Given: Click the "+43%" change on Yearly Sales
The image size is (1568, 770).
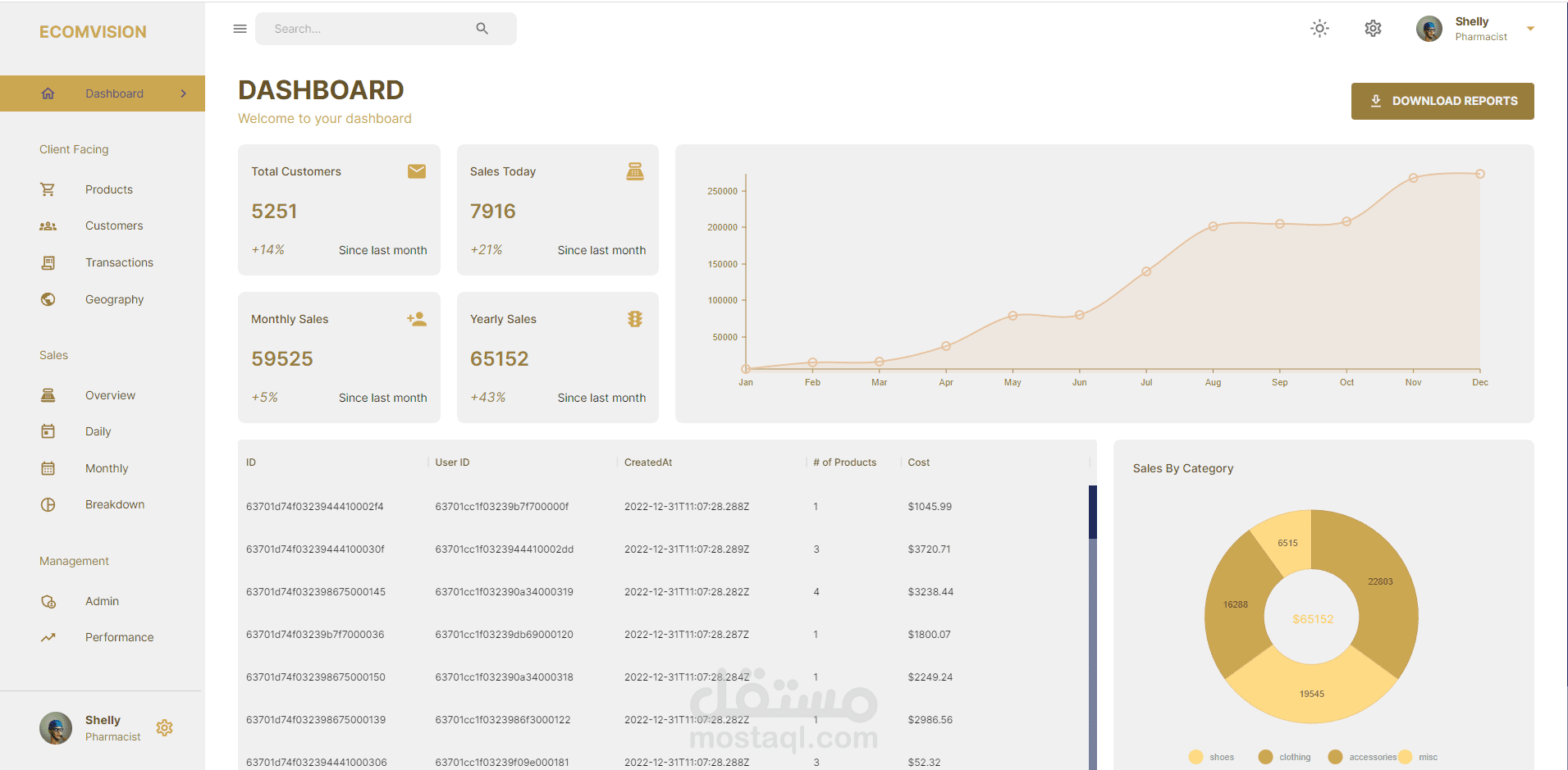Looking at the screenshot, I should 487,398.
